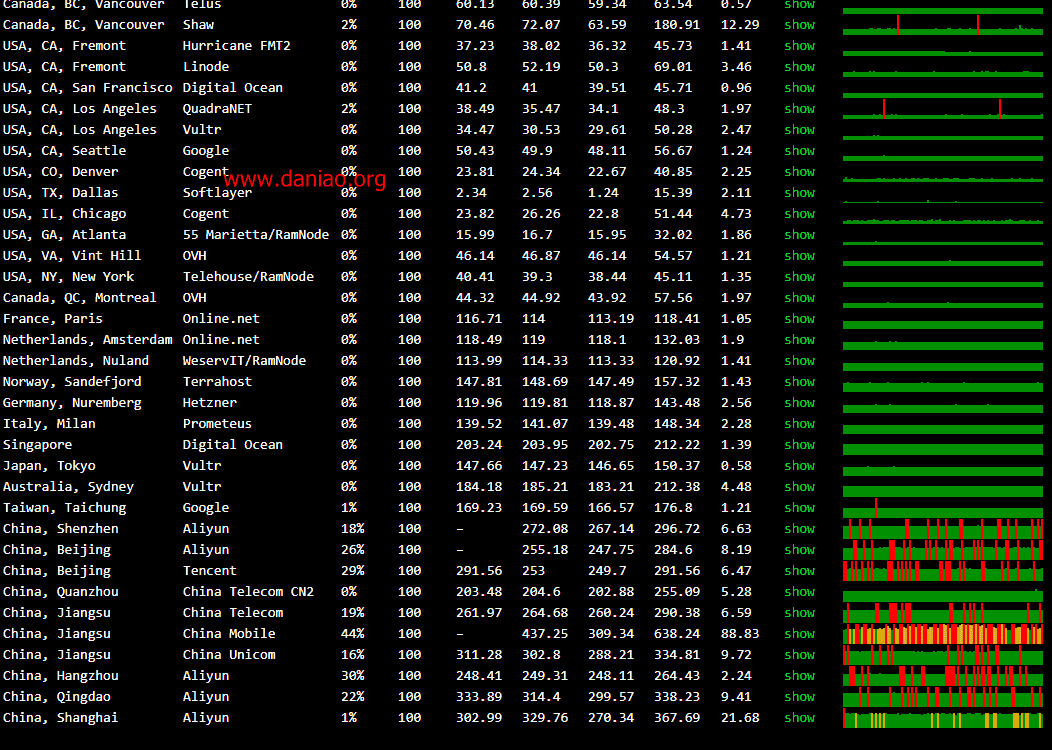Click the ping graph for Taiwan, Taichung
The width and height of the screenshot is (1052, 750).
[943, 508]
